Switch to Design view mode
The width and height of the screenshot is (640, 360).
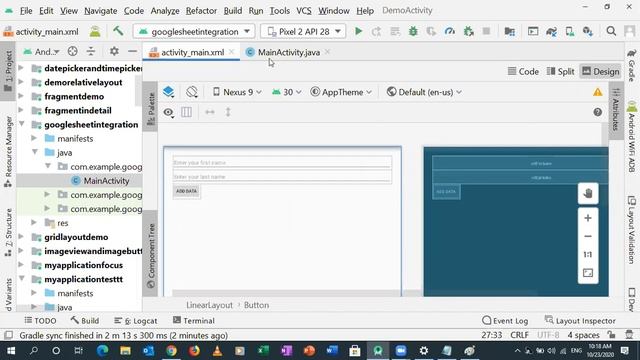pyautogui.click(x=600, y=71)
